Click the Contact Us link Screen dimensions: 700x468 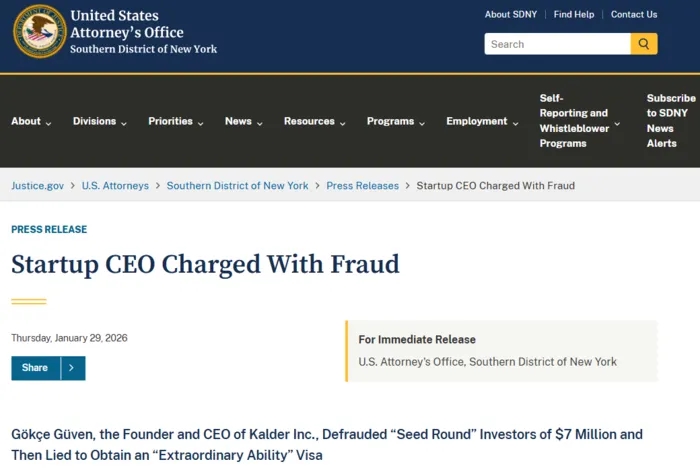[634, 15]
